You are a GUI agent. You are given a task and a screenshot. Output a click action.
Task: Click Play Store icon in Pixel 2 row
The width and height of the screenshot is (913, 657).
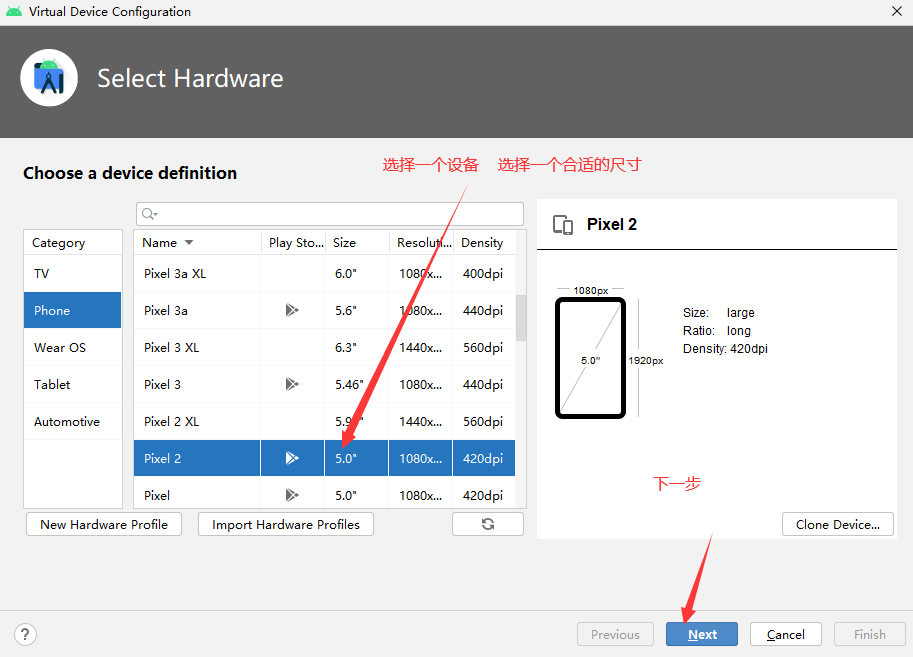(292, 458)
